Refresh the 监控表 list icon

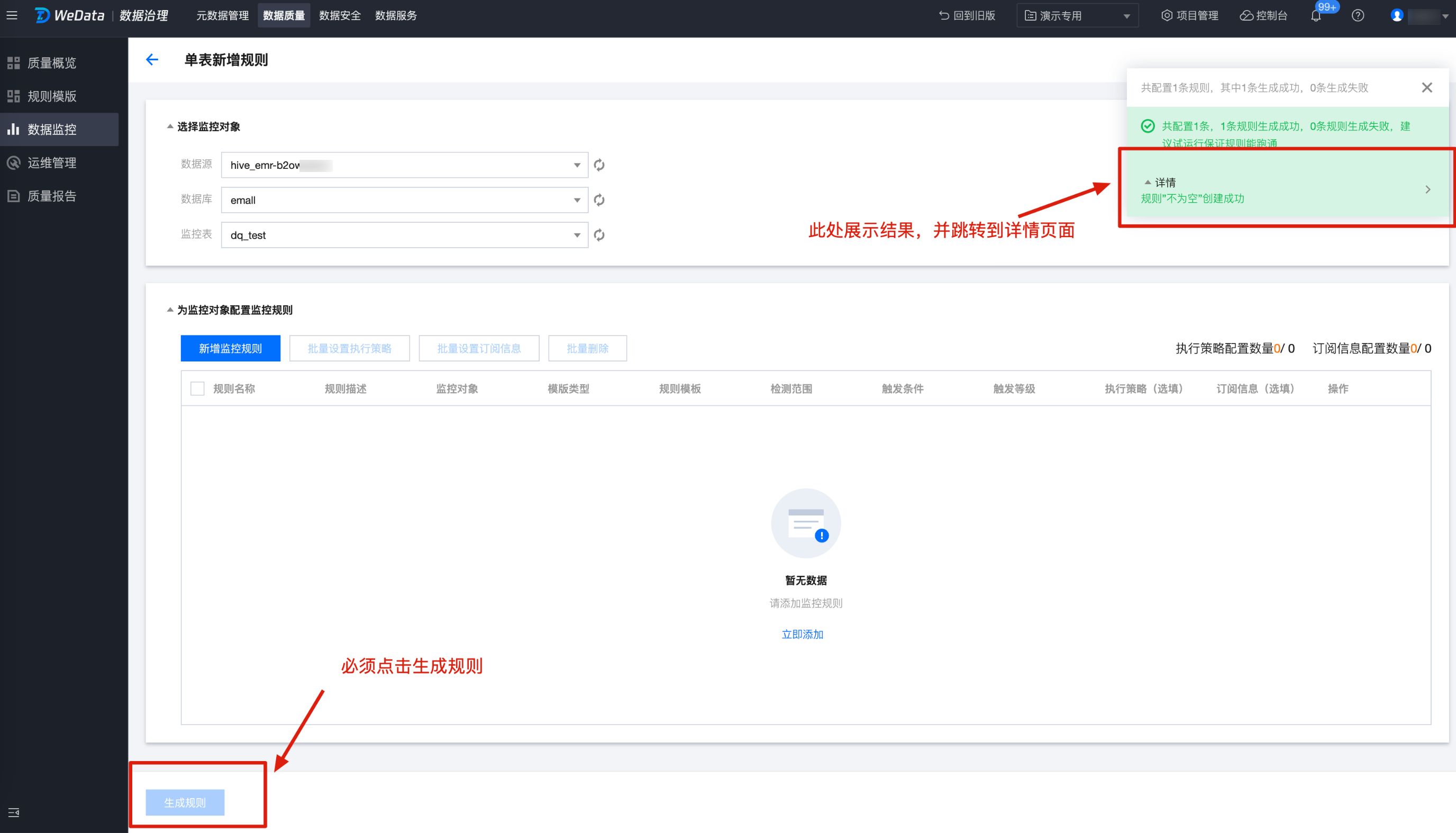point(599,235)
